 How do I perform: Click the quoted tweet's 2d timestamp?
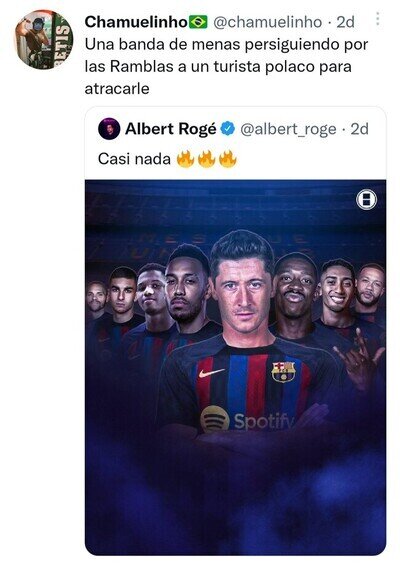click(359, 129)
